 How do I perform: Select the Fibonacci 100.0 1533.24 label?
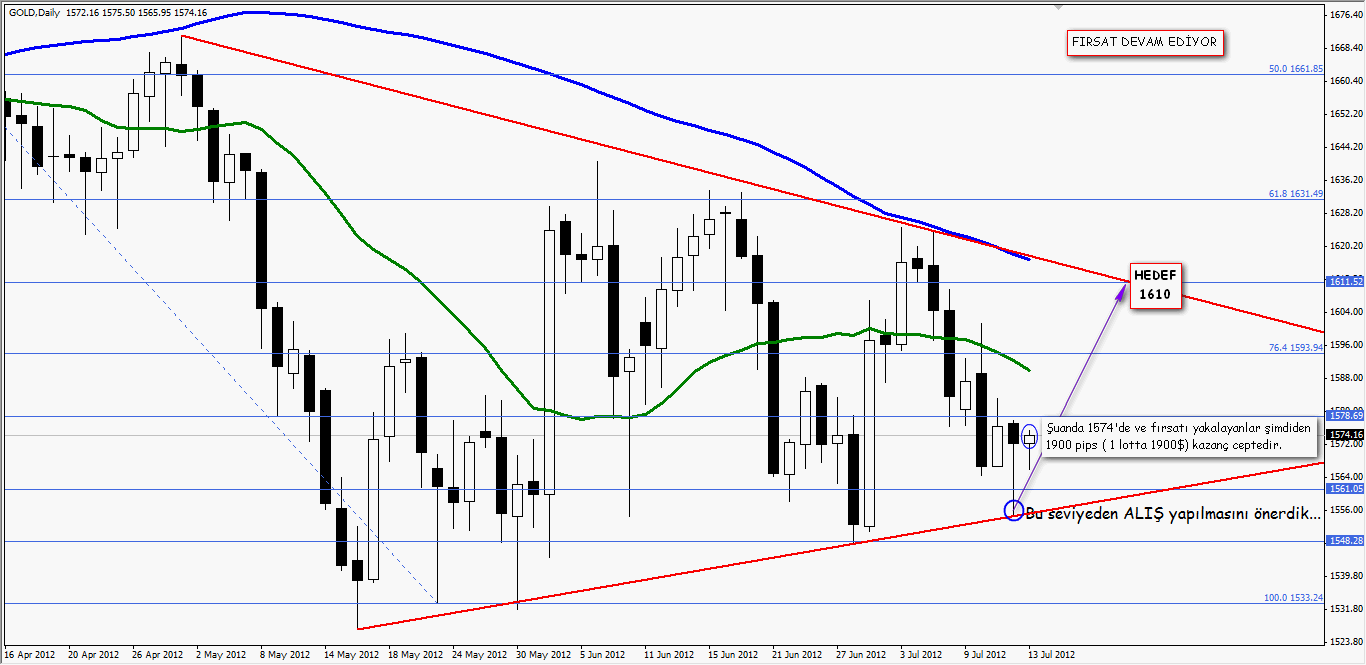[1293, 598]
